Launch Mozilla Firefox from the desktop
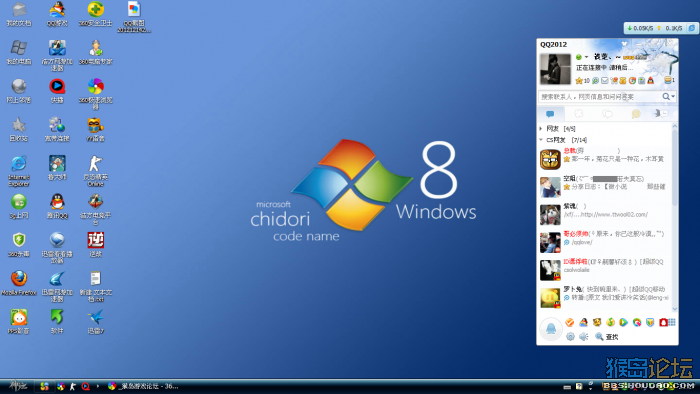Screen dimensions: 700x394 [x=19, y=283]
